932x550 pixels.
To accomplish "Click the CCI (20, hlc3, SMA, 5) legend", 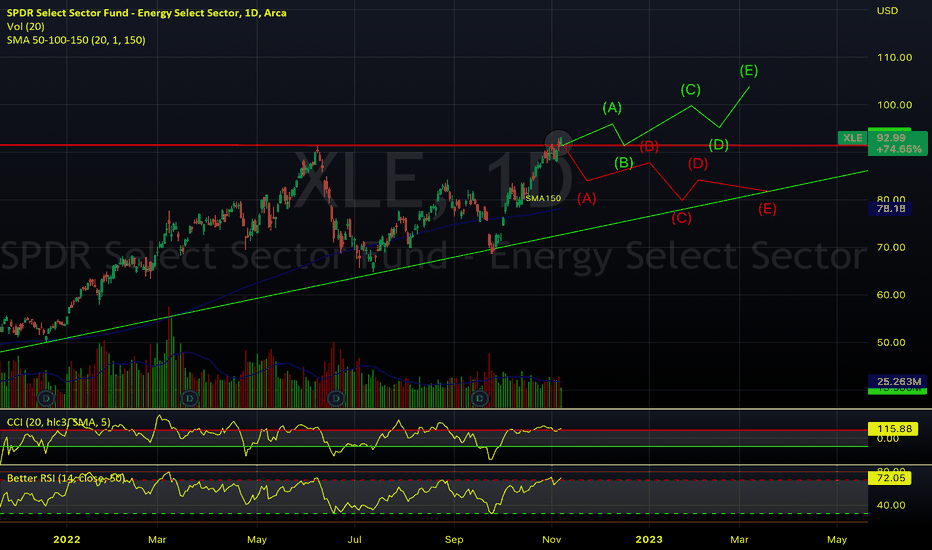I will 58,422.
